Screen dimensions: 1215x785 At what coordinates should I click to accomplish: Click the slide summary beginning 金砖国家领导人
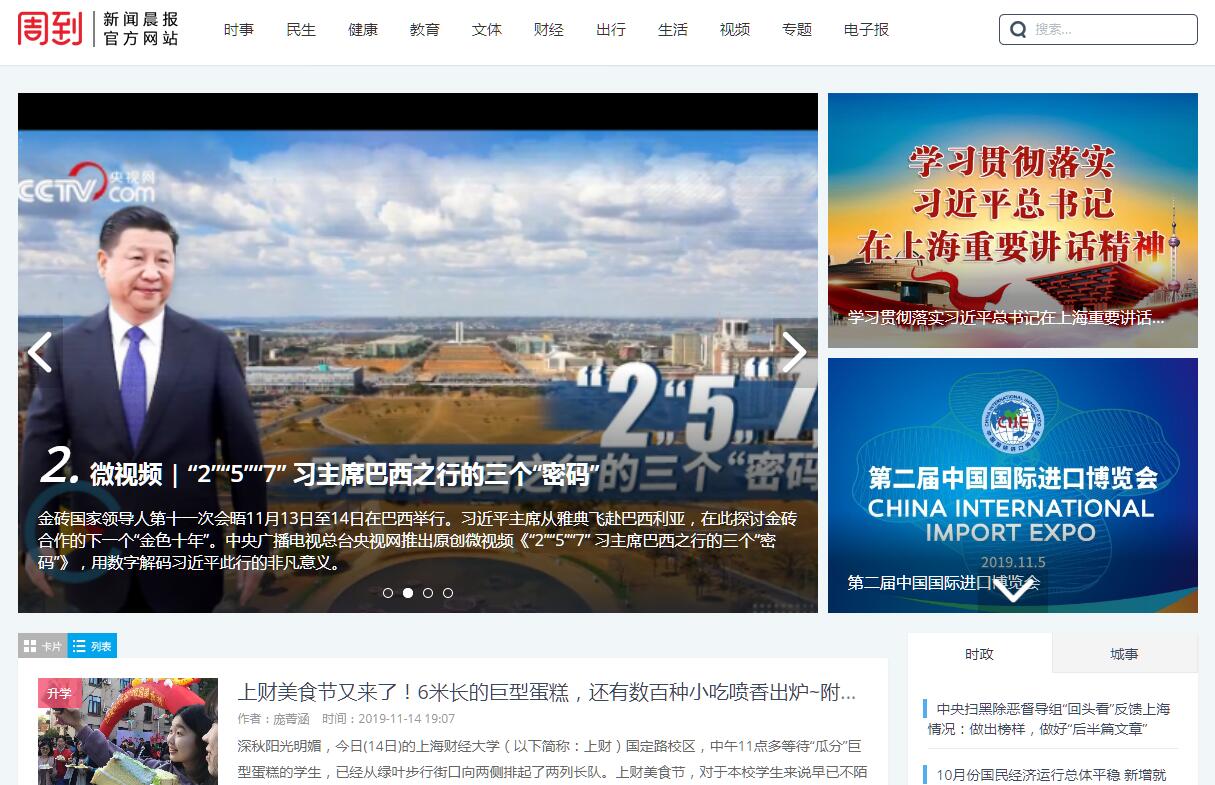coord(418,541)
